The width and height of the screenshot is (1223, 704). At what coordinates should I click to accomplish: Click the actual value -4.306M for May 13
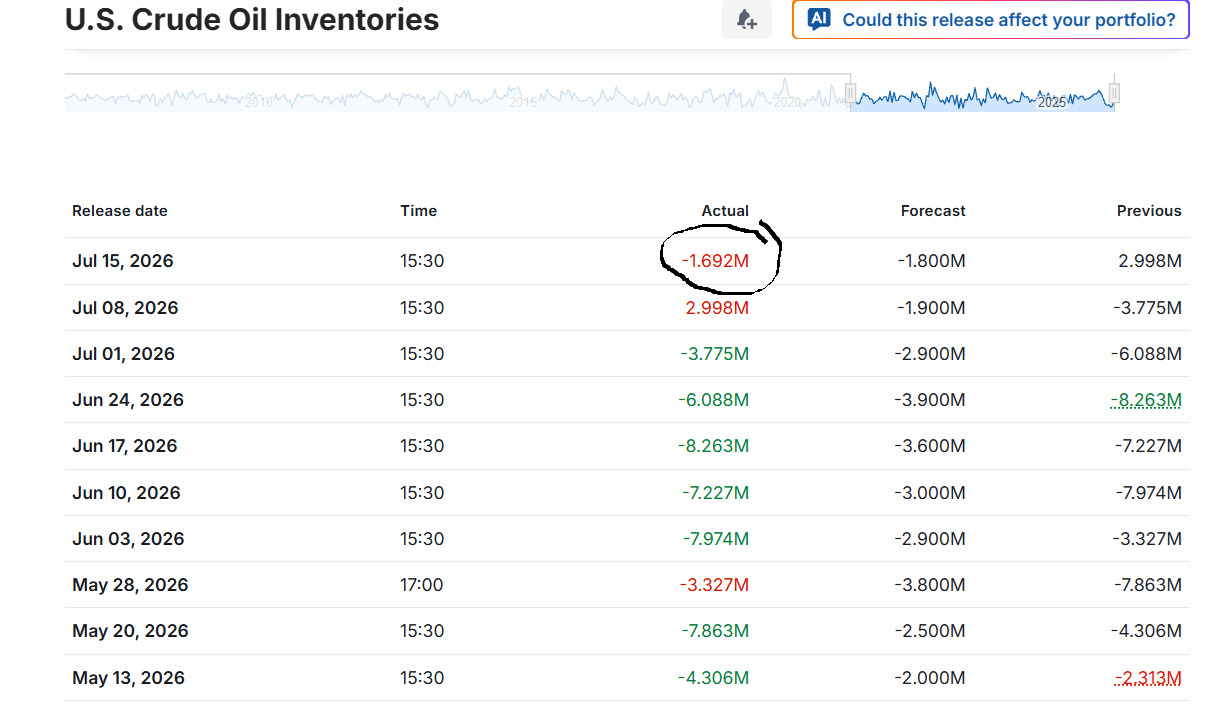[x=713, y=678]
